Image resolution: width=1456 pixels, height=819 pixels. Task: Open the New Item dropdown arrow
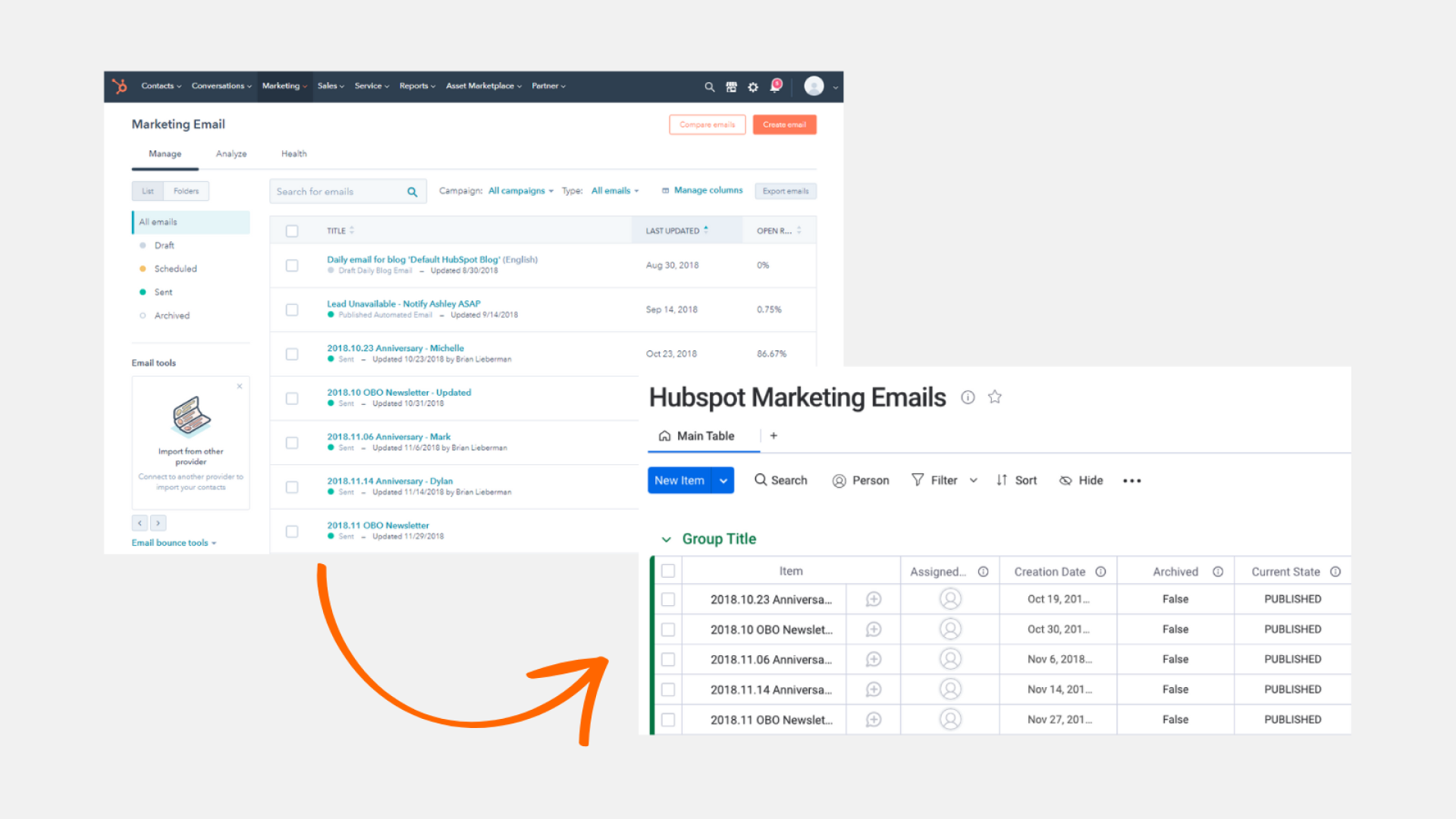723,481
